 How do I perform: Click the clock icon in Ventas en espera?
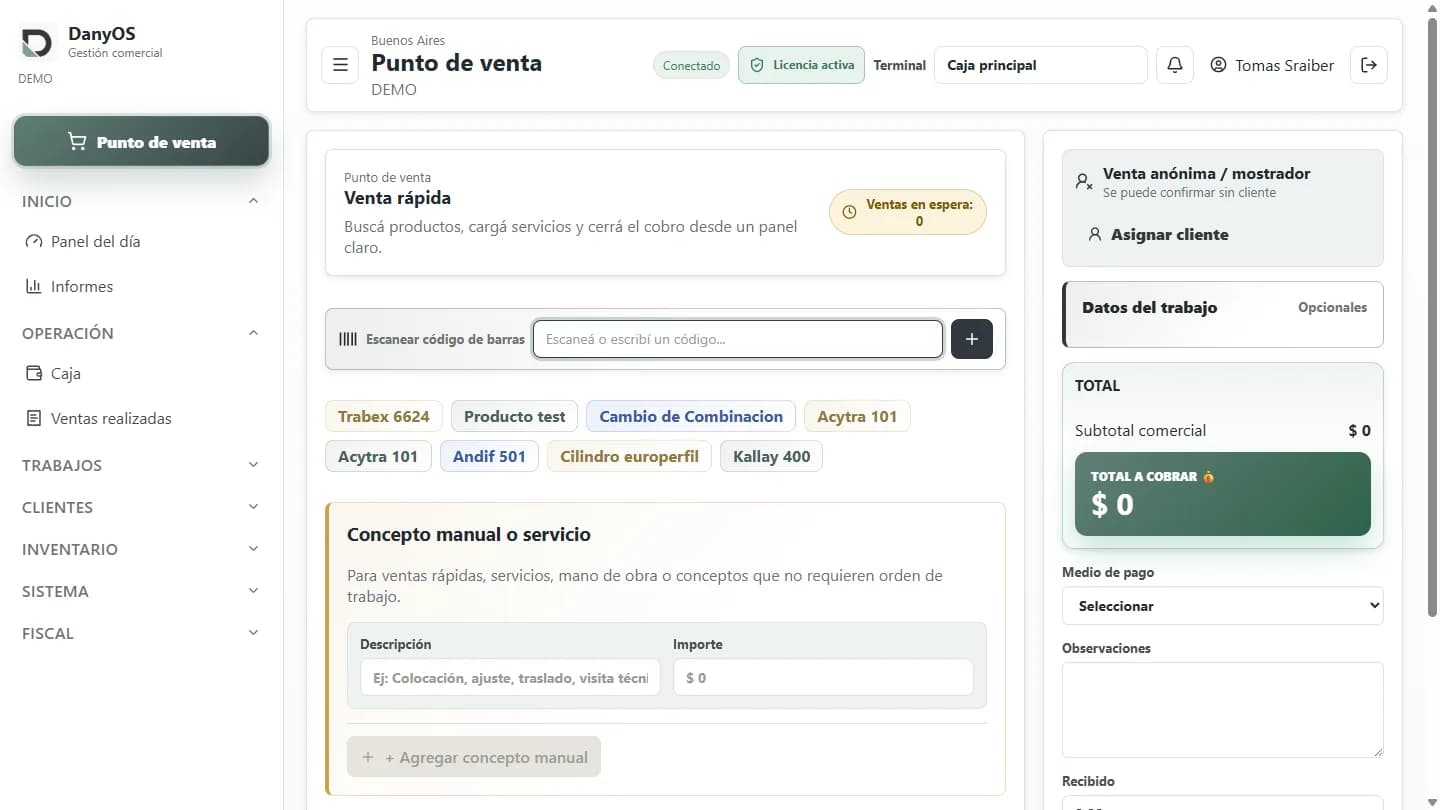click(x=850, y=212)
